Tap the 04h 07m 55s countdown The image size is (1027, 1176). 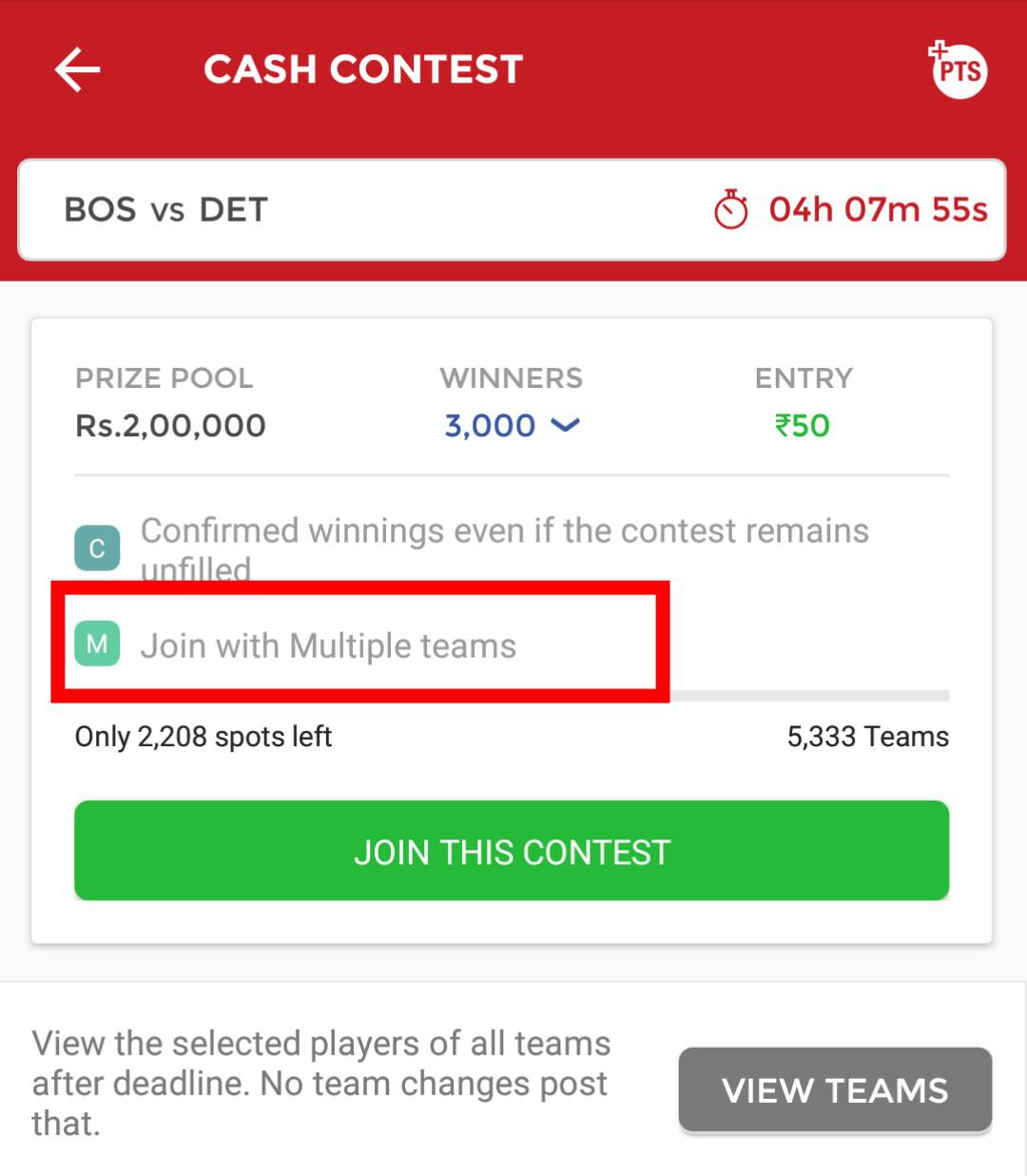[878, 209]
